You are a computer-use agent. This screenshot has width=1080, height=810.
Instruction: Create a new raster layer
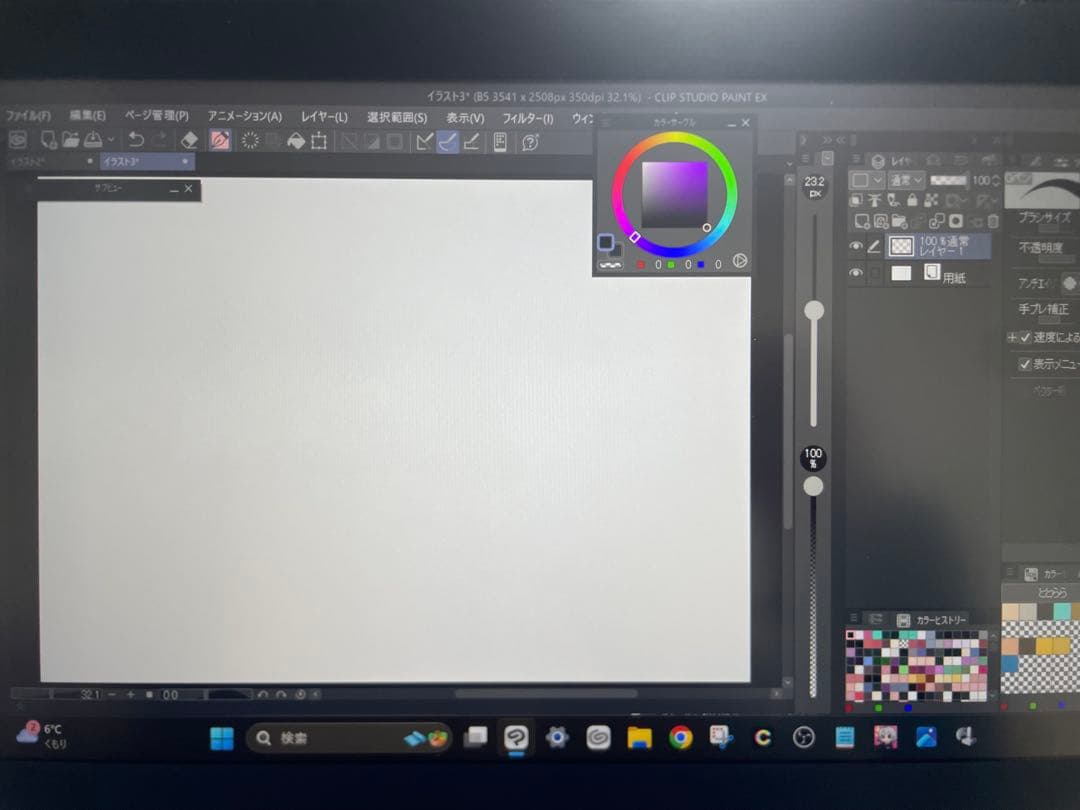click(862, 221)
